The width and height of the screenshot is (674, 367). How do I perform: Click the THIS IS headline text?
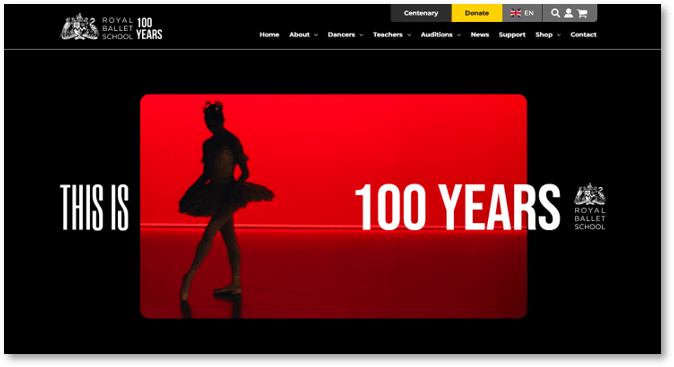coord(94,208)
